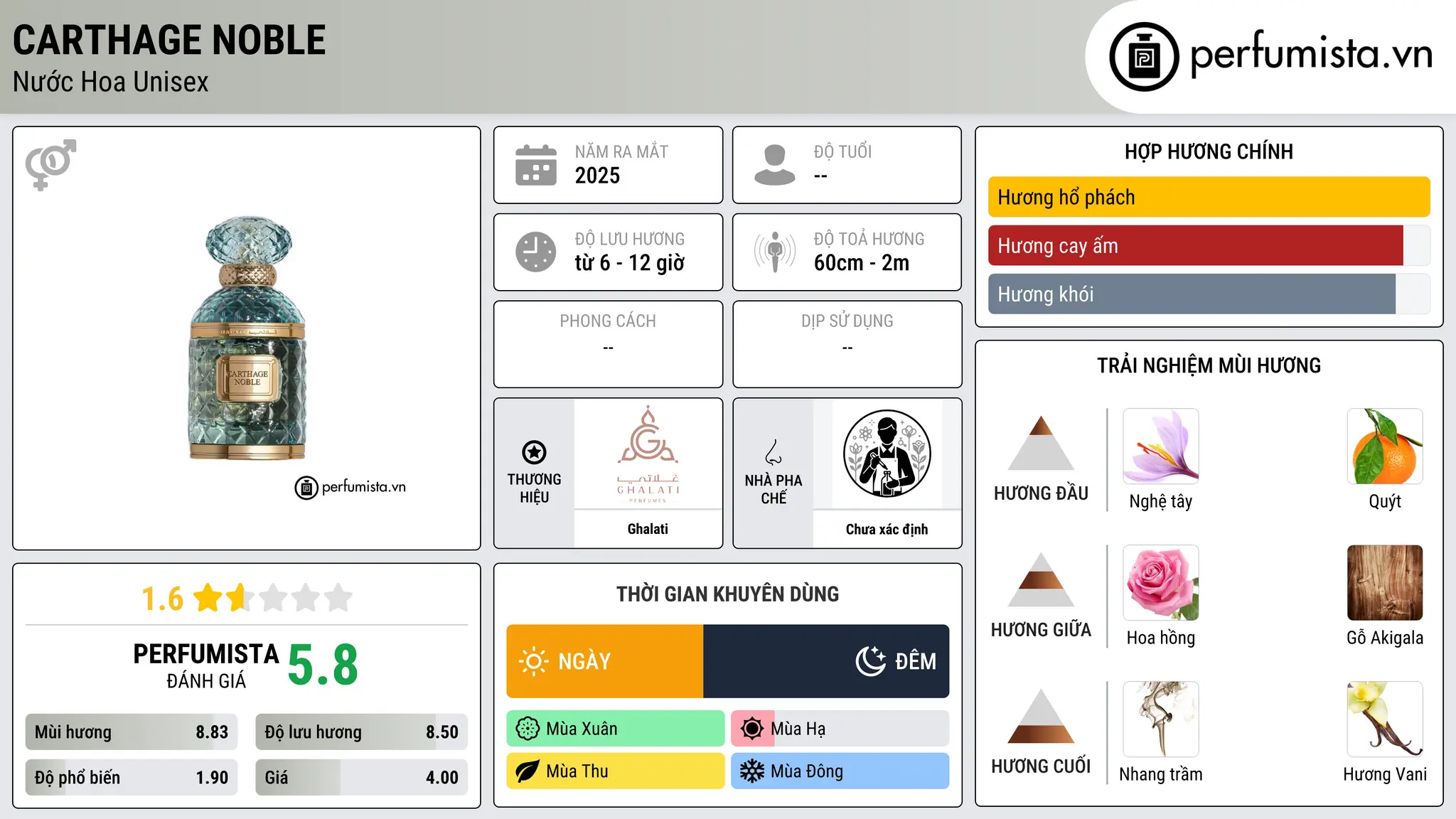Click the unisex gender symbol icon
The image size is (1456, 819).
click(x=50, y=164)
